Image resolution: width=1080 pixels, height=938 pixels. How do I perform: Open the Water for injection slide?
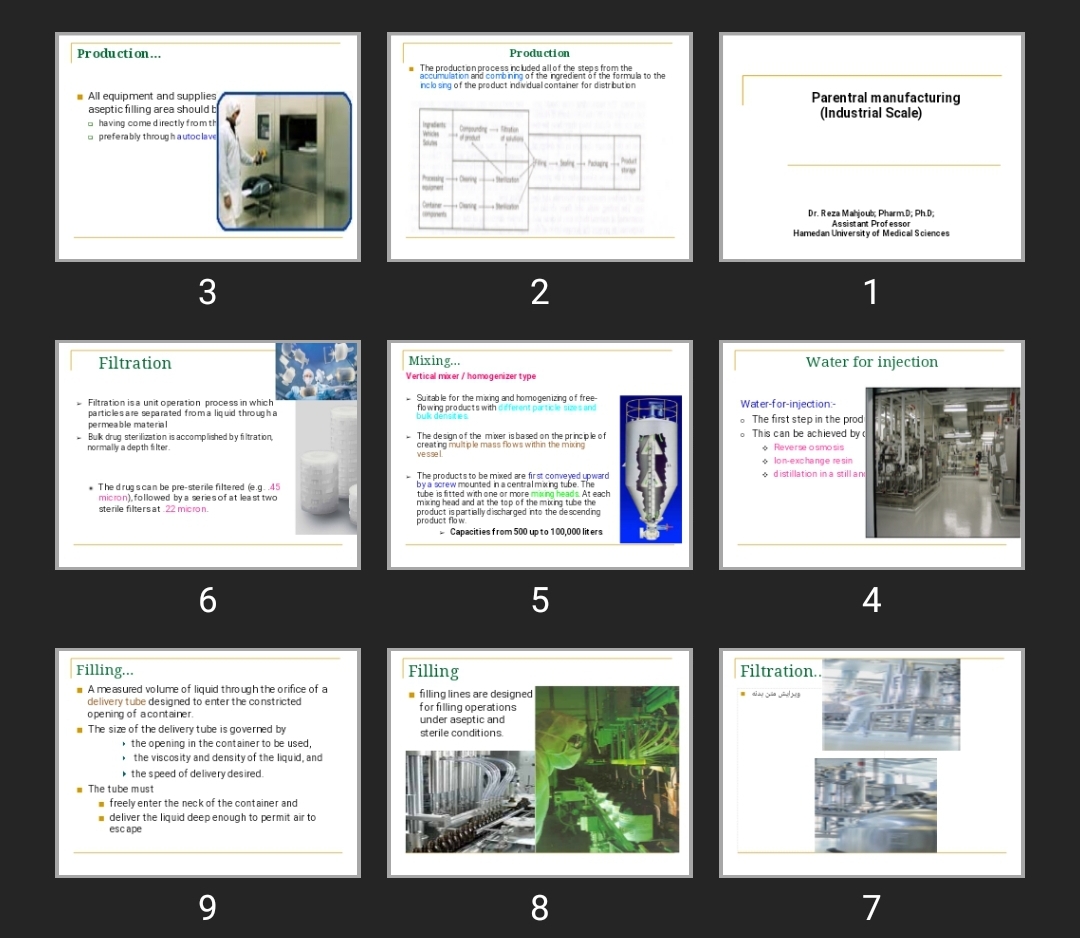(x=871, y=455)
